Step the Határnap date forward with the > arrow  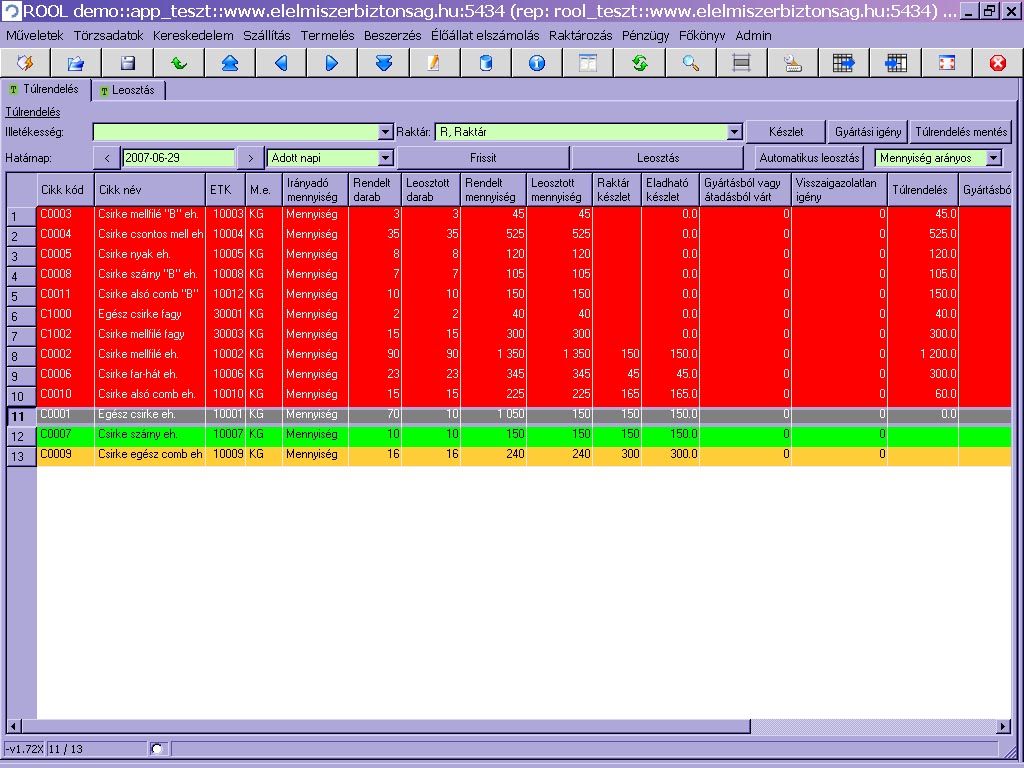250,158
